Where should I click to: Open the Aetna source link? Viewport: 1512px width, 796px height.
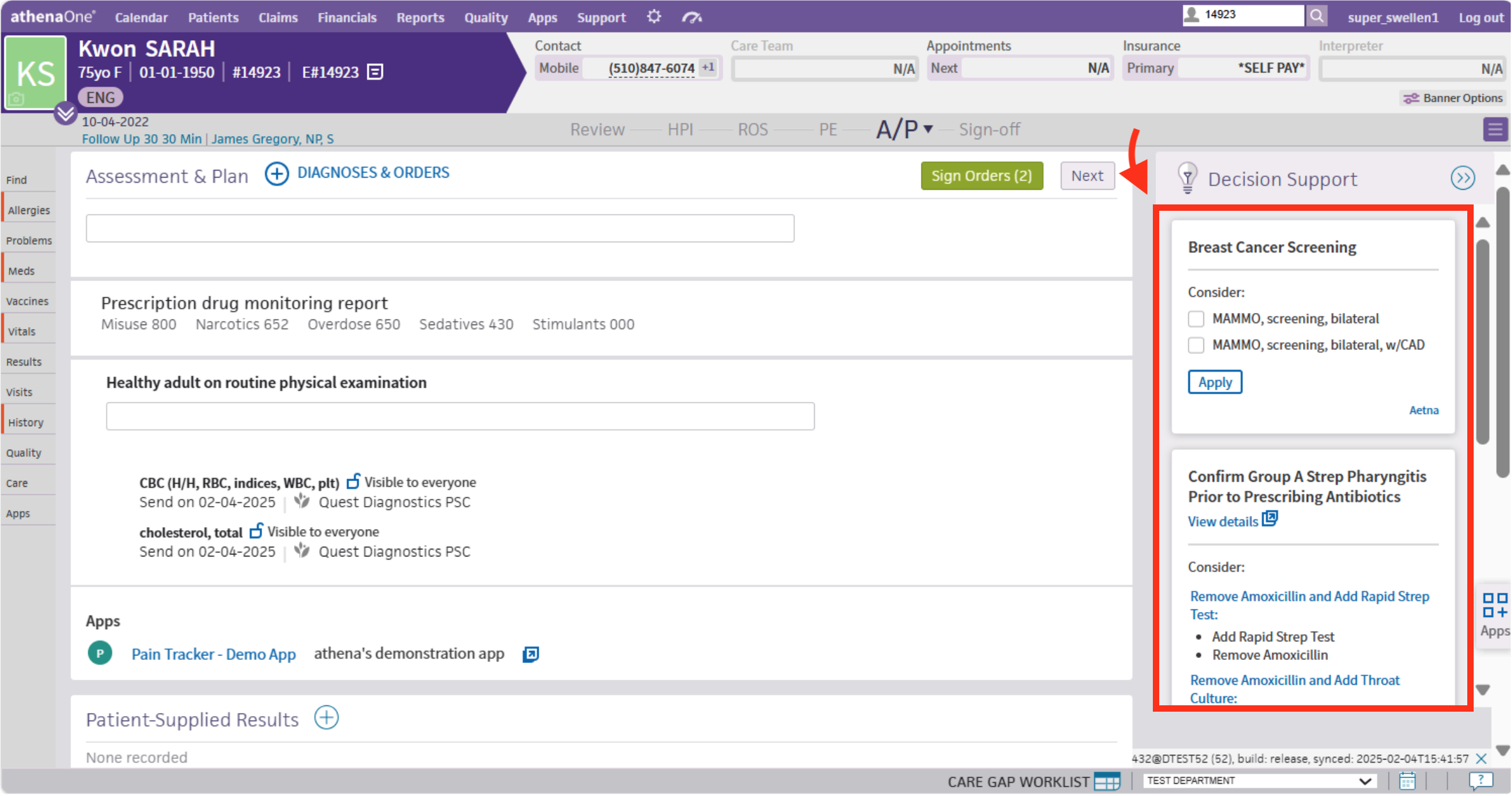(x=1424, y=410)
